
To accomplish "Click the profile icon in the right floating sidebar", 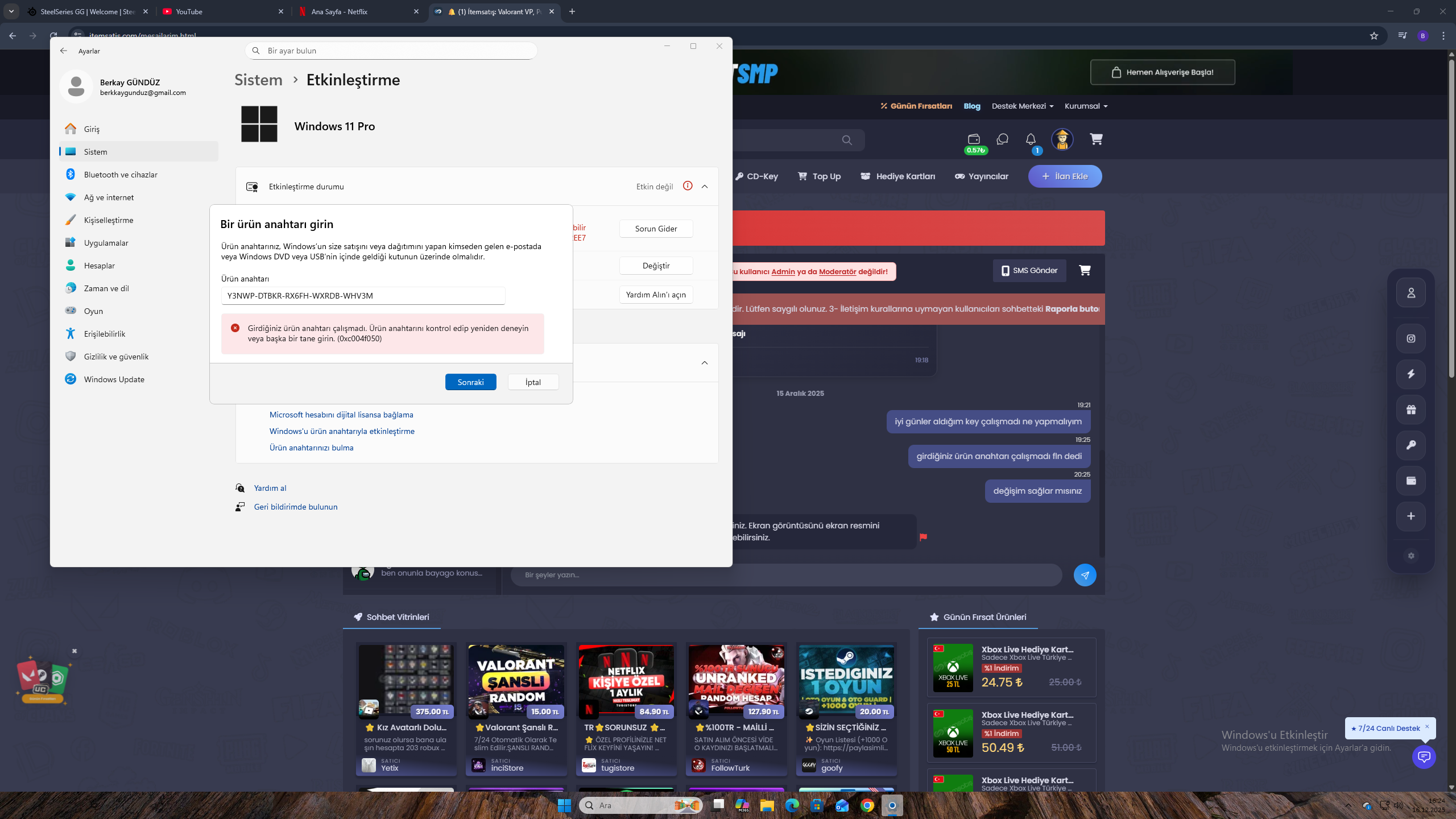I will pos(1411,293).
